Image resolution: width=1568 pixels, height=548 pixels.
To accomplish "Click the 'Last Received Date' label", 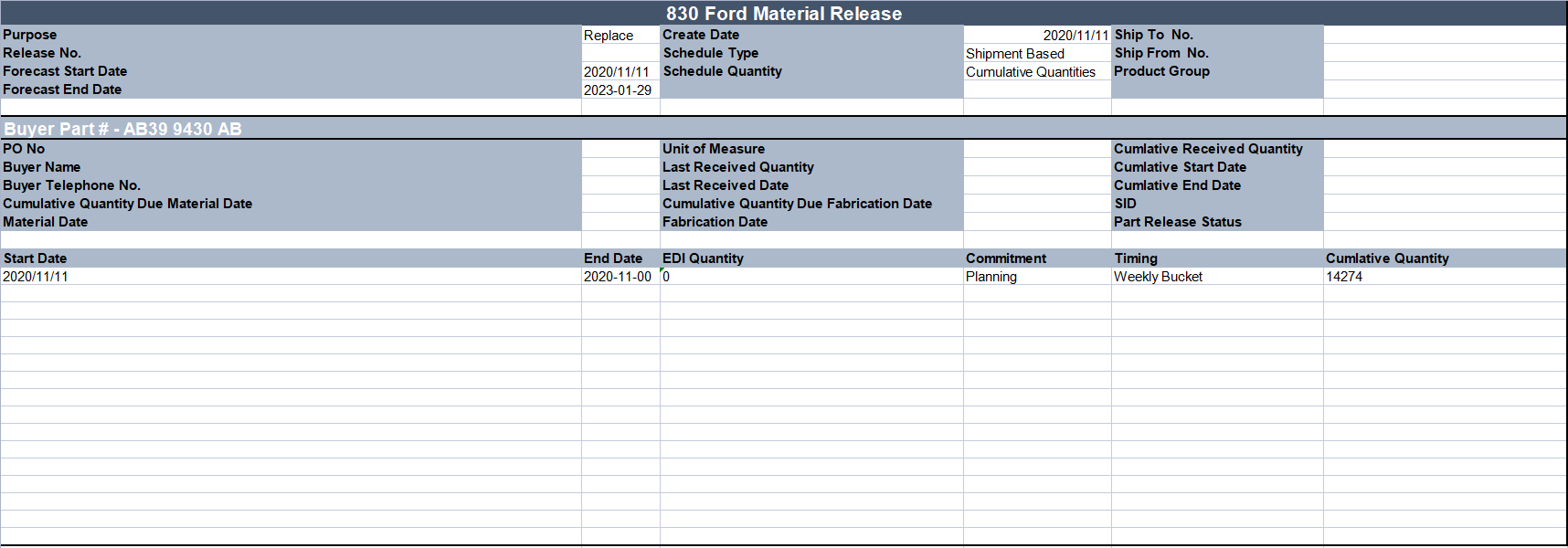I will pyautogui.click(x=811, y=185).
